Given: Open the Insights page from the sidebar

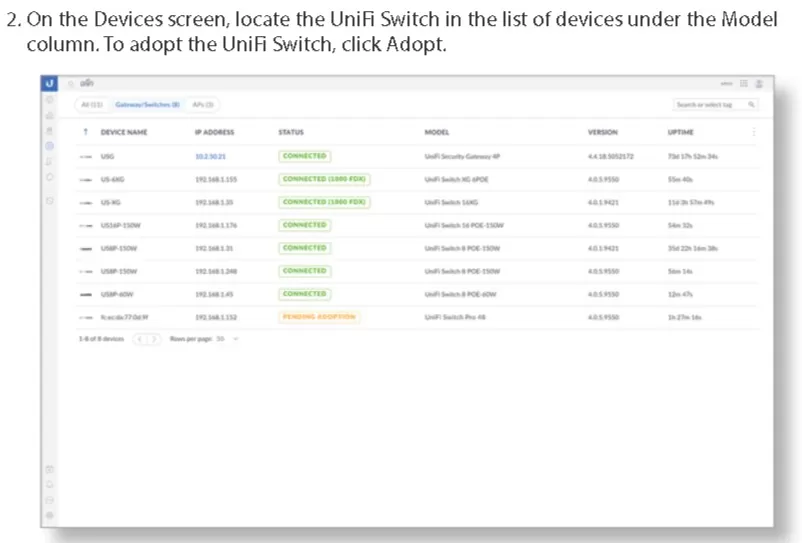Looking at the screenshot, I should tap(50, 177).
